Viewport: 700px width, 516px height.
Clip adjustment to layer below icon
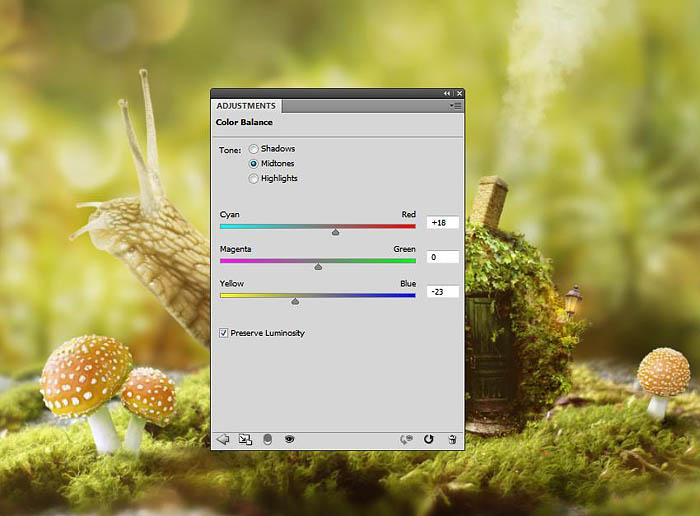tap(267, 438)
